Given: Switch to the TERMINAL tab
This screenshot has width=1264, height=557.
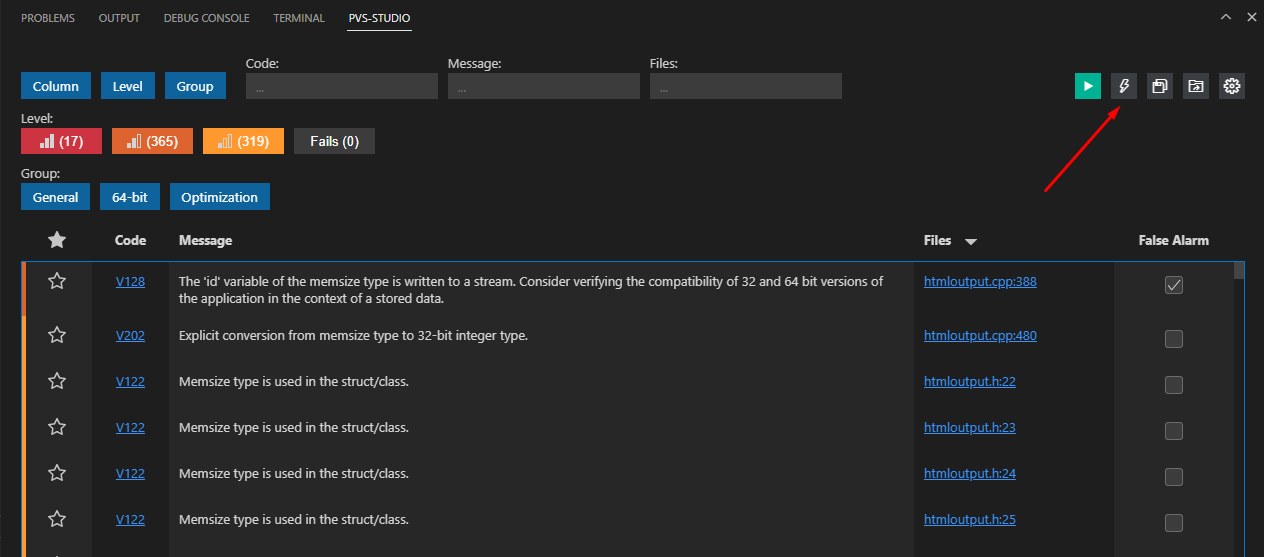Looking at the screenshot, I should (299, 18).
